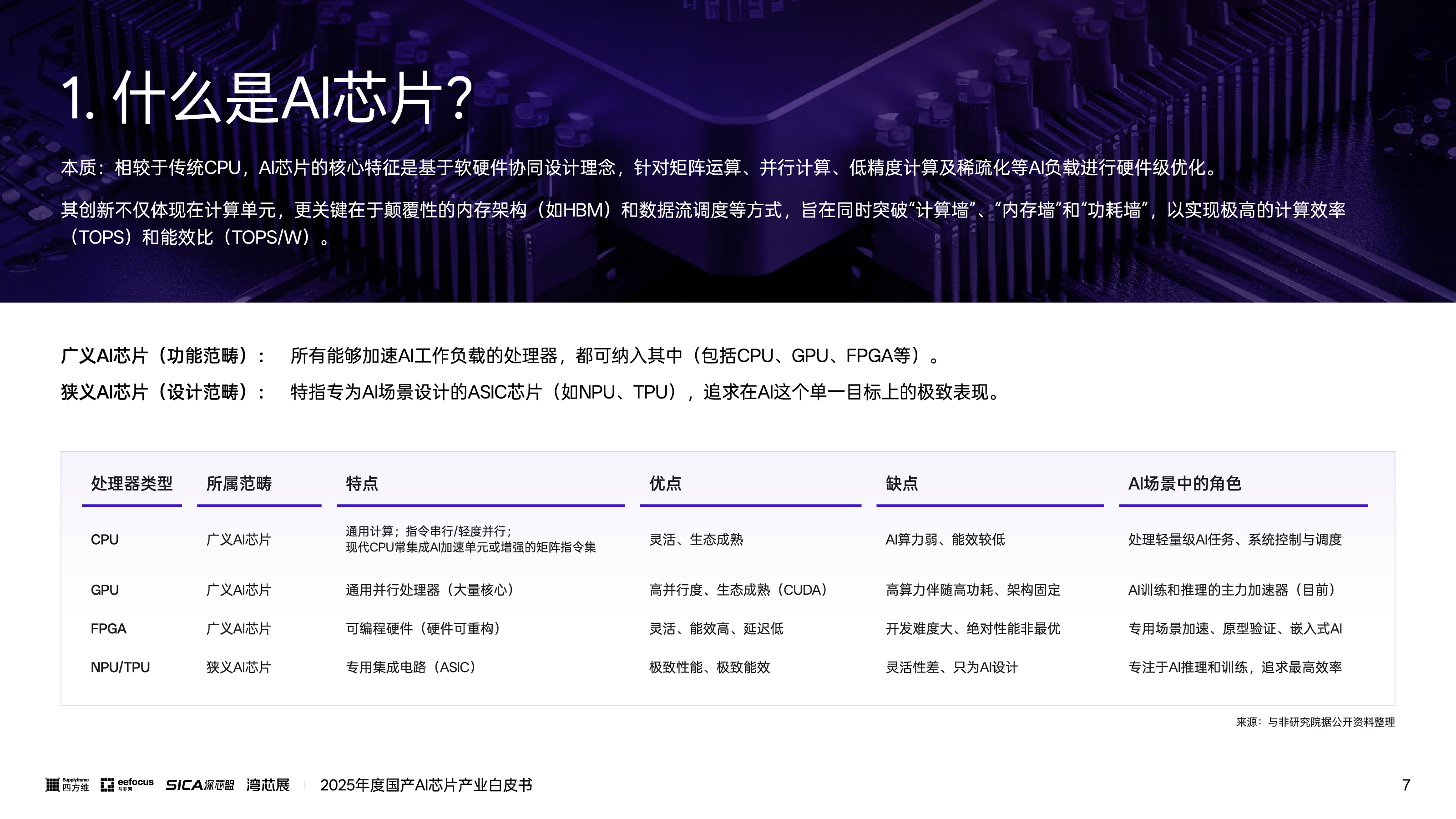The width and height of the screenshot is (1456, 819).
Task: Click the 处理器类型 column header
Action: click(131, 483)
